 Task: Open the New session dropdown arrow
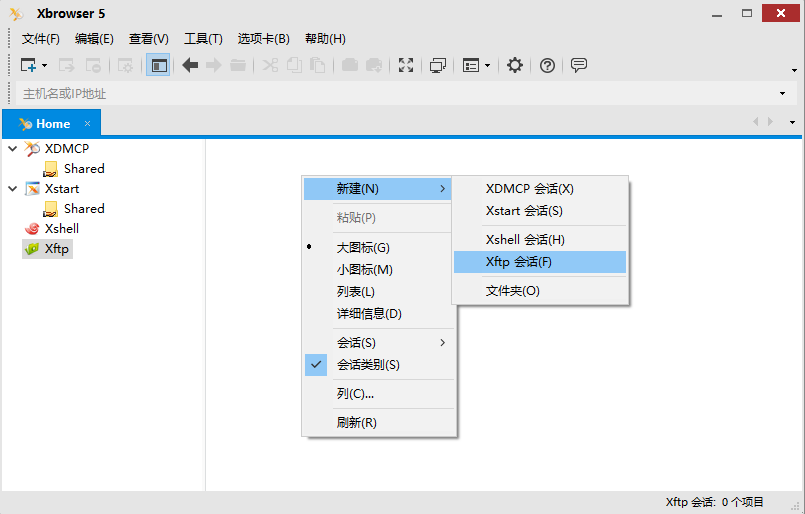45,66
